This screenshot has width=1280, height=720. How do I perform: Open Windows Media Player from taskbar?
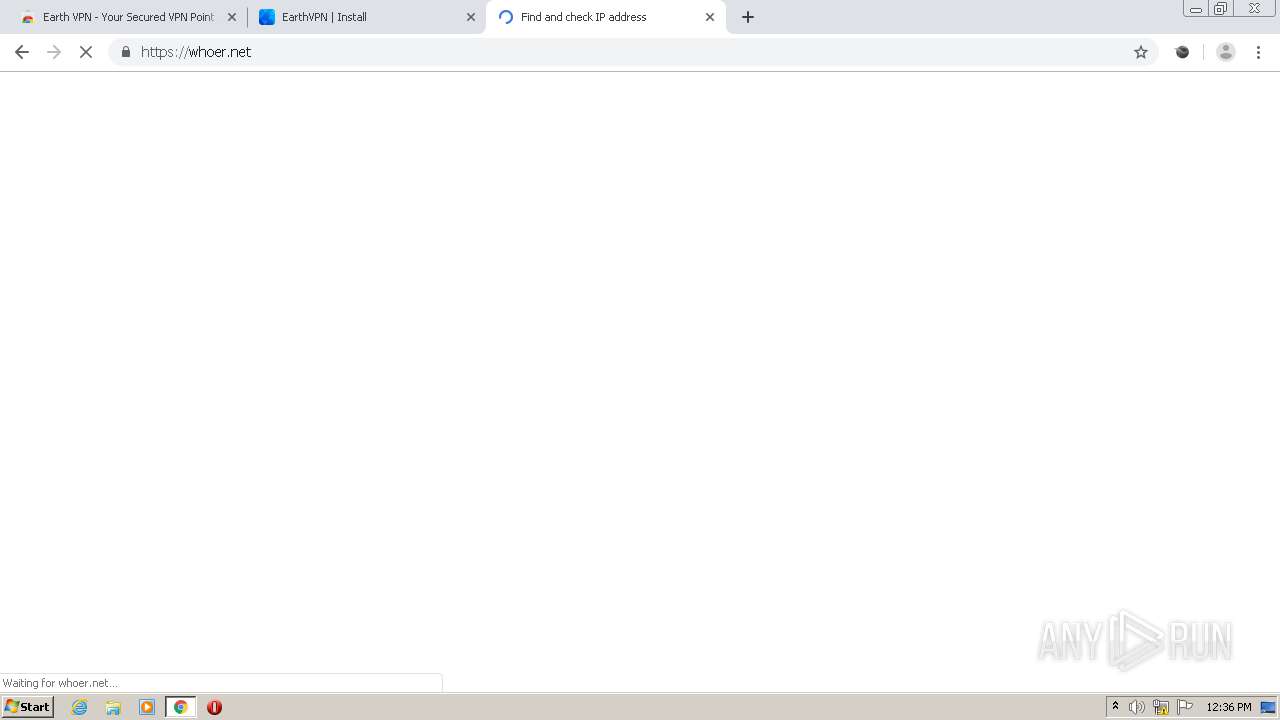click(x=147, y=707)
